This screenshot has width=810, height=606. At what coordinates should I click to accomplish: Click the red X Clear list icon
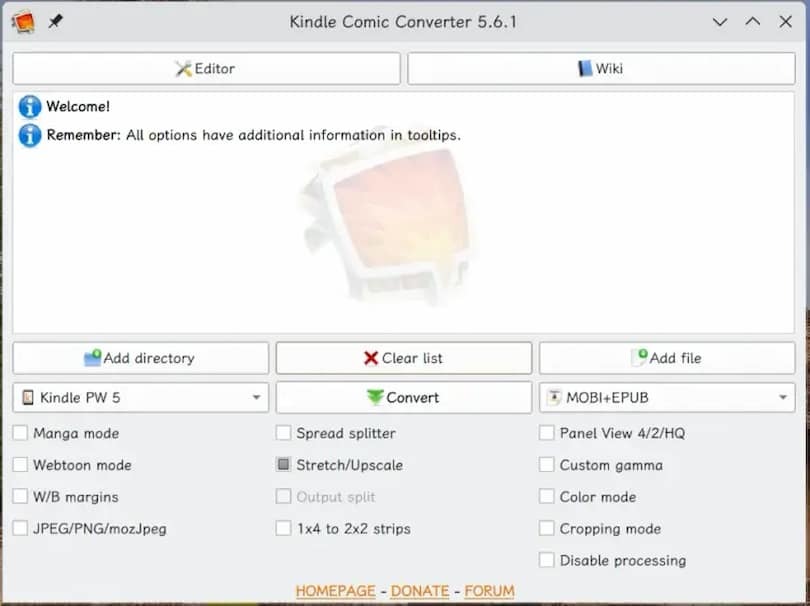point(370,358)
